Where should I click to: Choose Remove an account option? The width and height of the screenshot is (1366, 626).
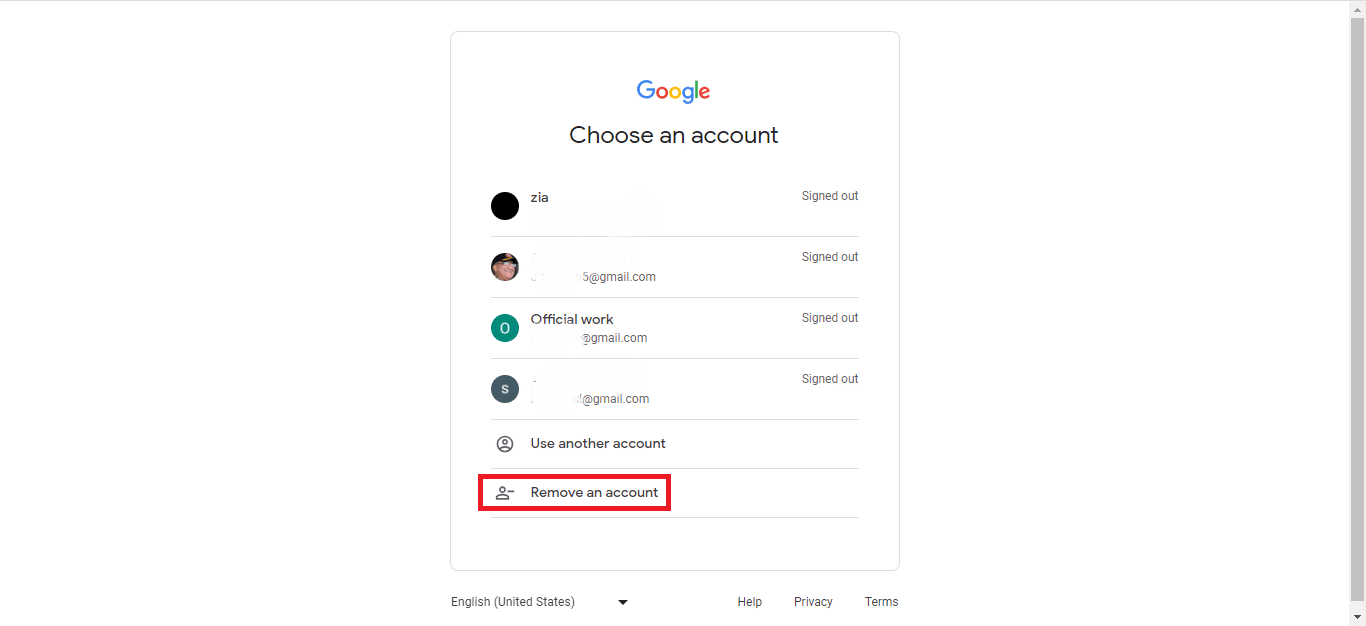pos(594,493)
